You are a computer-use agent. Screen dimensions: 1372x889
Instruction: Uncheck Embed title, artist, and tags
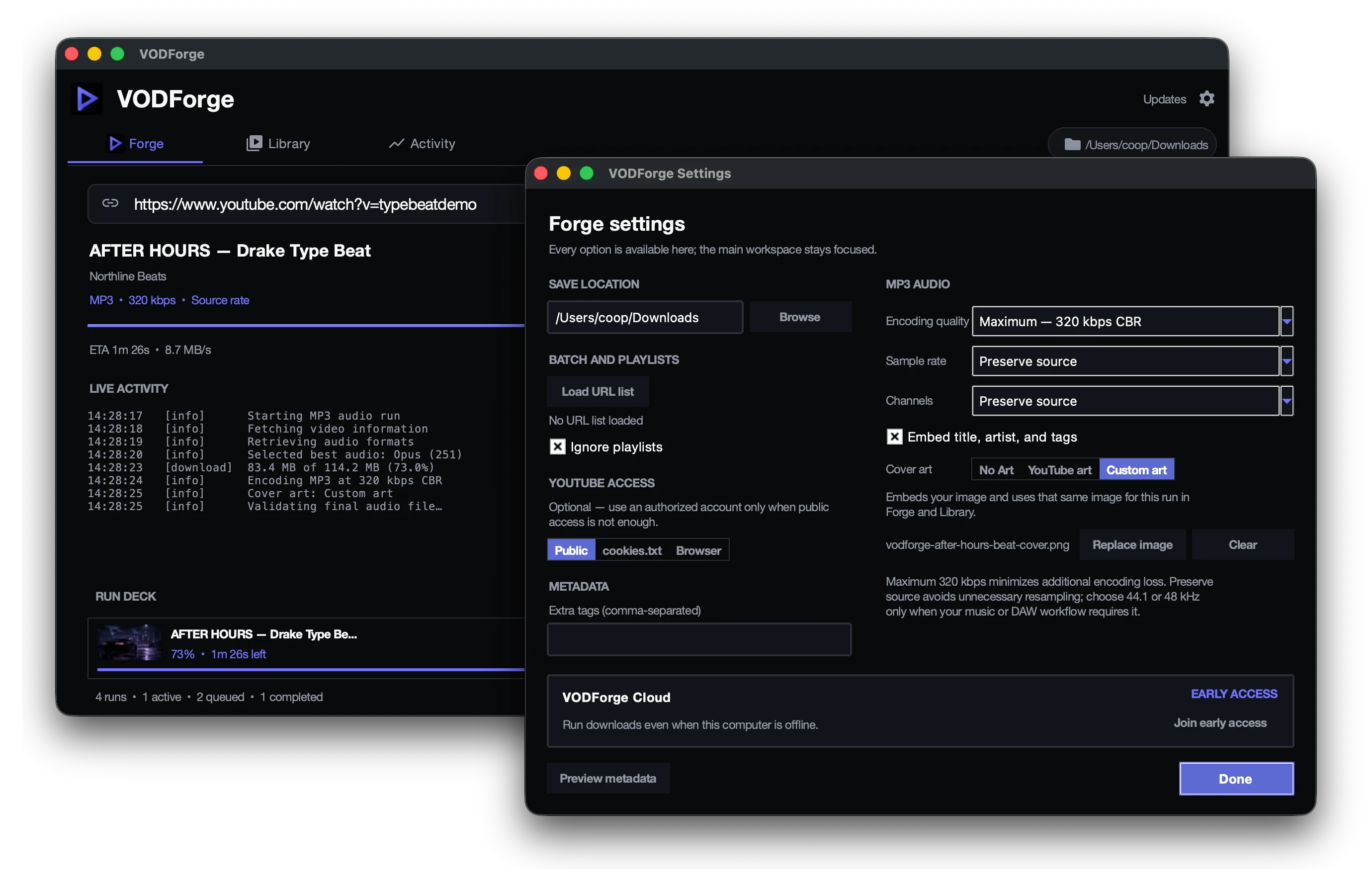[894, 437]
